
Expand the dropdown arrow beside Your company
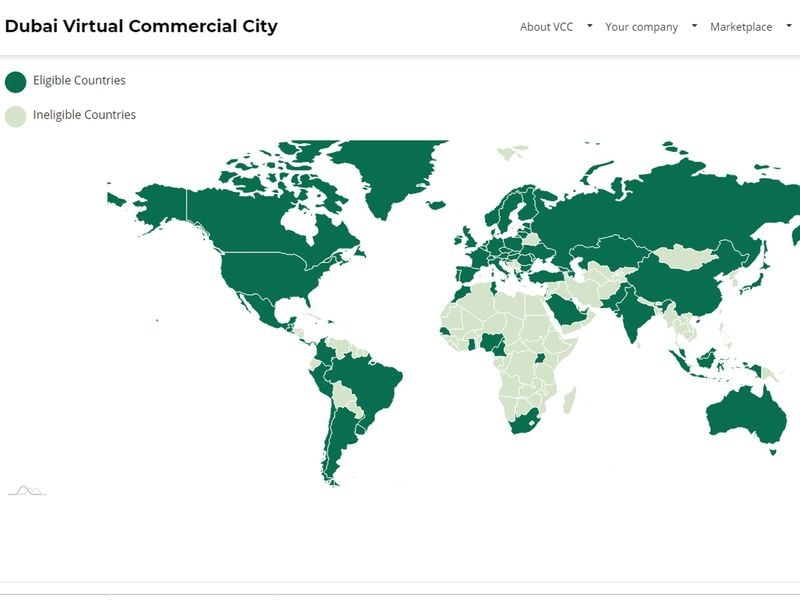pos(694,26)
